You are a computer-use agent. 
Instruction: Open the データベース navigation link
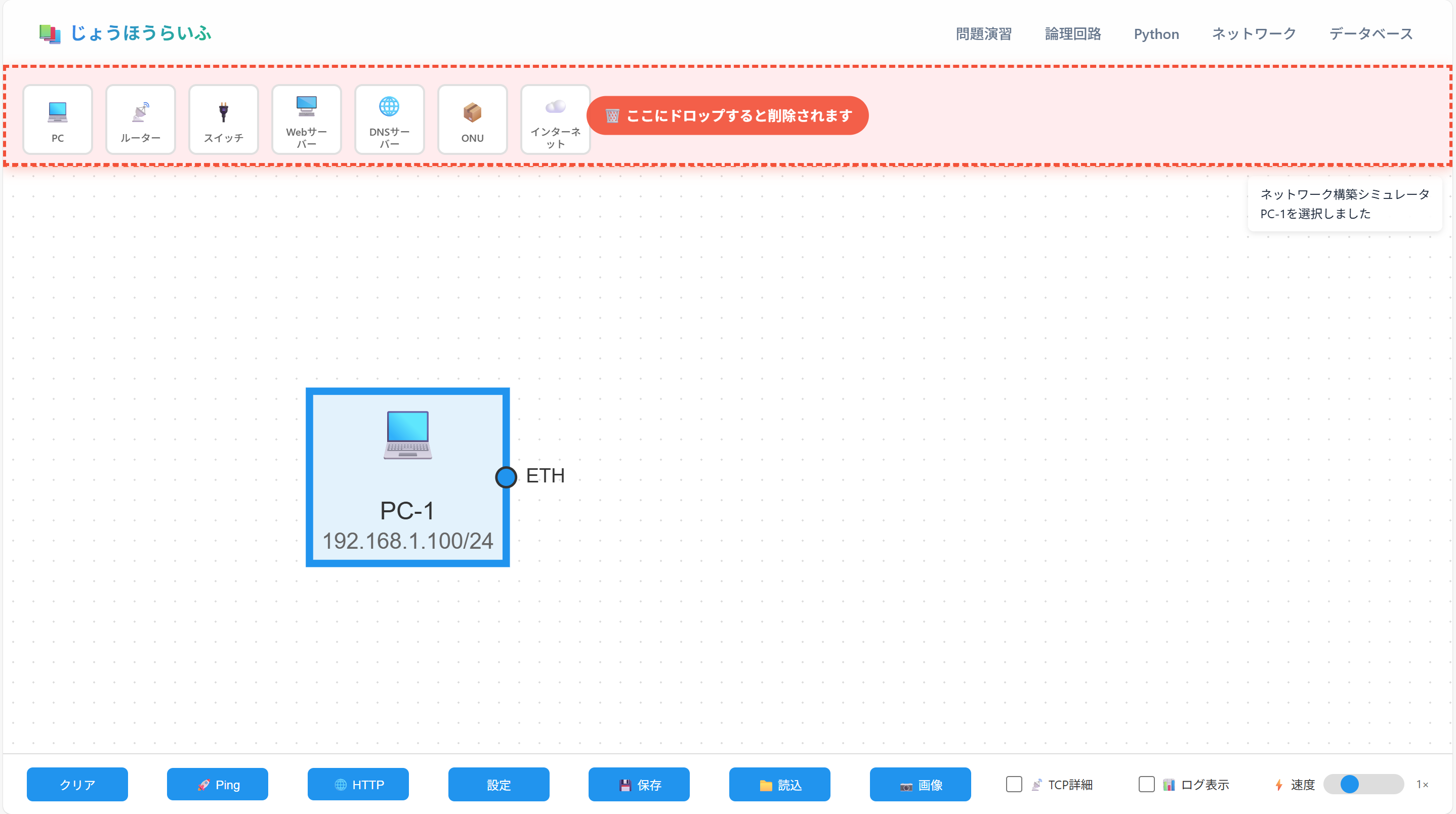[x=1370, y=34]
